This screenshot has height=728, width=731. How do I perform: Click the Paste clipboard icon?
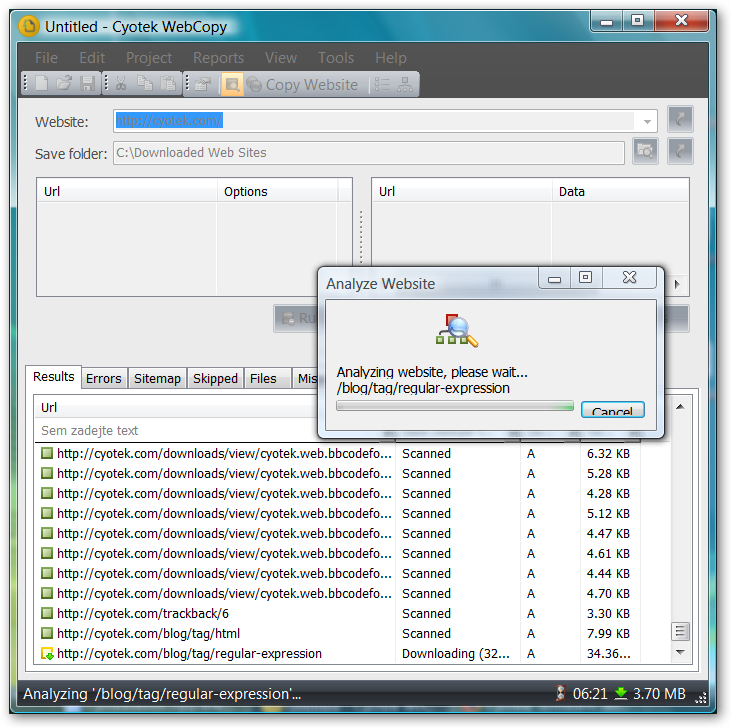[x=168, y=84]
